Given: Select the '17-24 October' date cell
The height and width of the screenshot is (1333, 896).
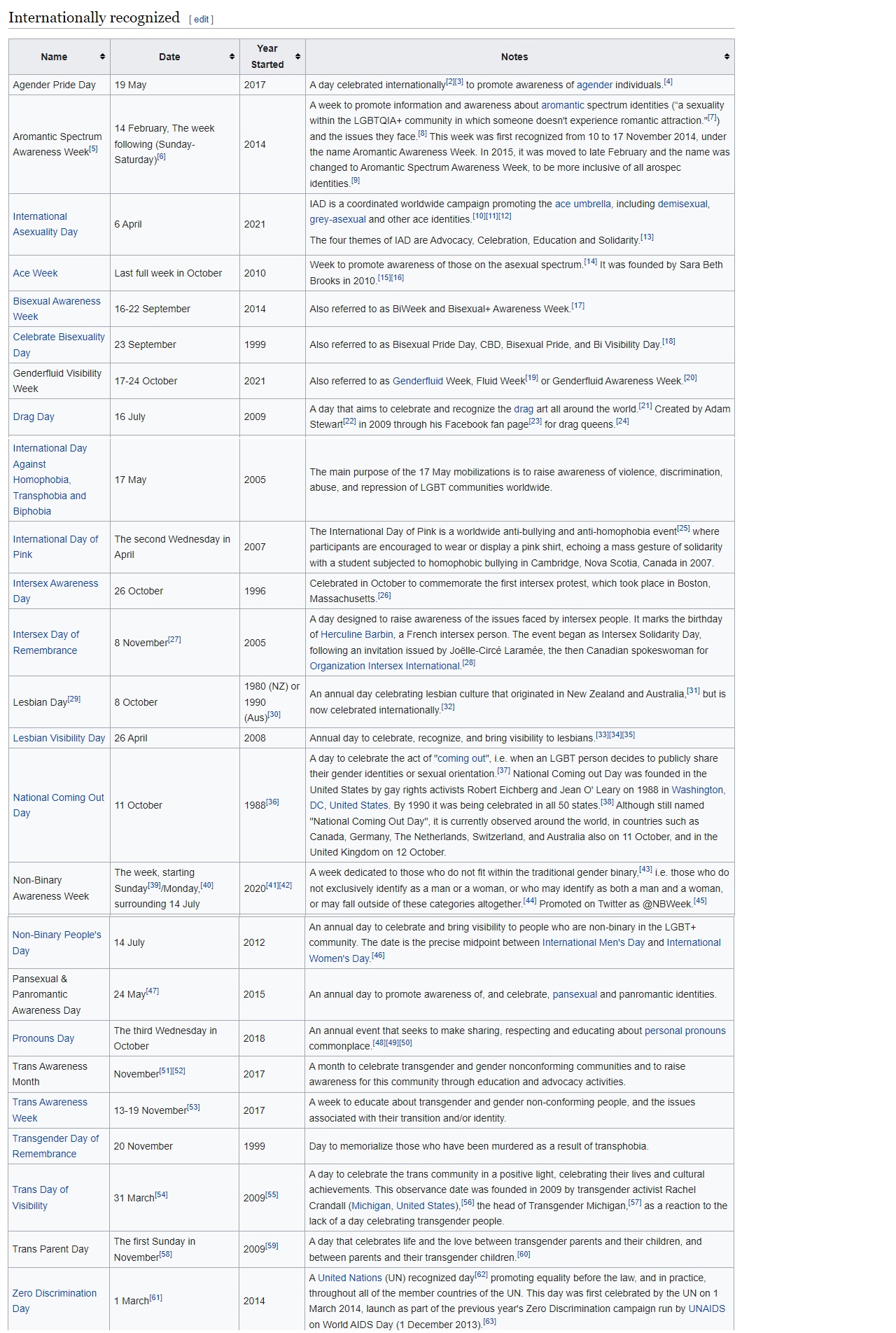Looking at the screenshot, I should click(175, 381).
